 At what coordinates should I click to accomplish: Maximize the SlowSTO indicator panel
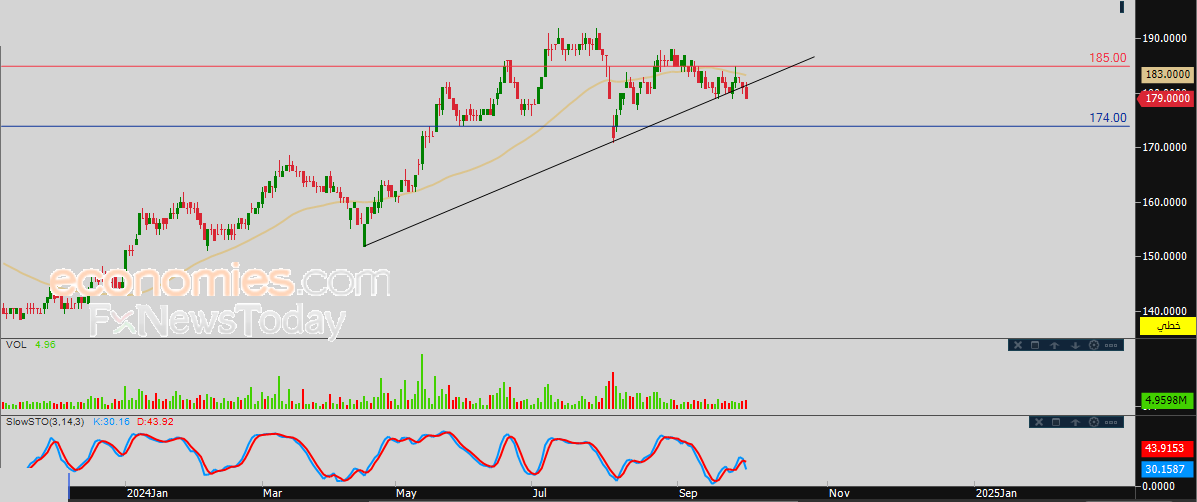point(1056,422)
